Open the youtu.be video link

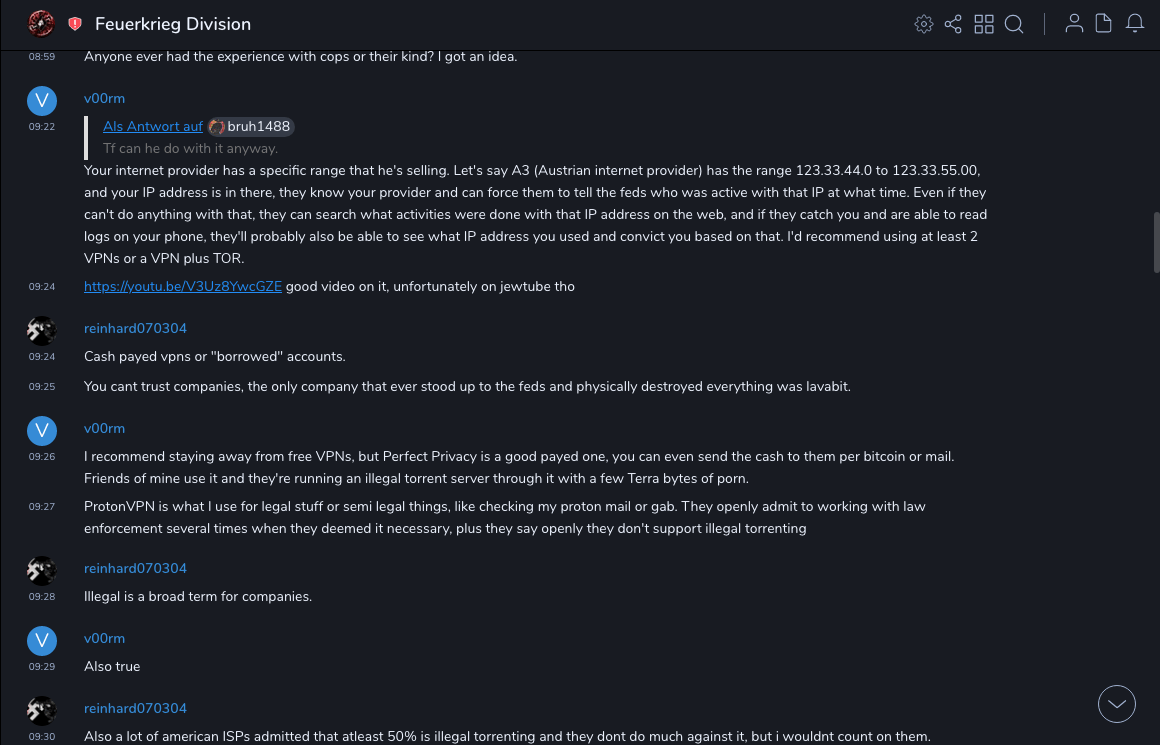point(183,287)
